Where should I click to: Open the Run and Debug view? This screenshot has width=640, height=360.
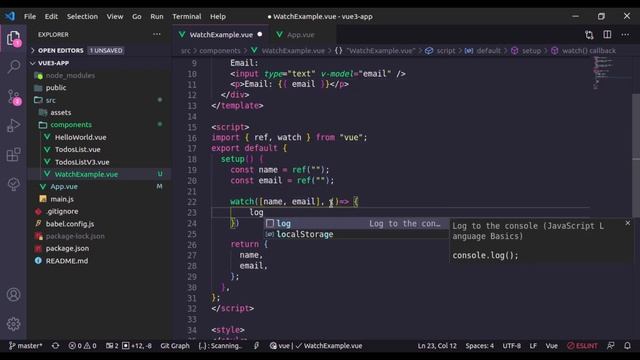click(13, 125)
